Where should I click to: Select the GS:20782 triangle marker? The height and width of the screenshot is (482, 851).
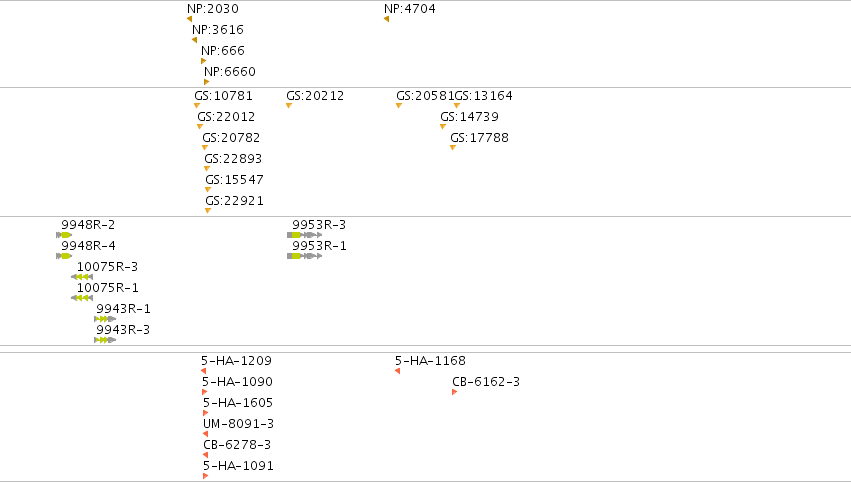[x=205, y=148]
